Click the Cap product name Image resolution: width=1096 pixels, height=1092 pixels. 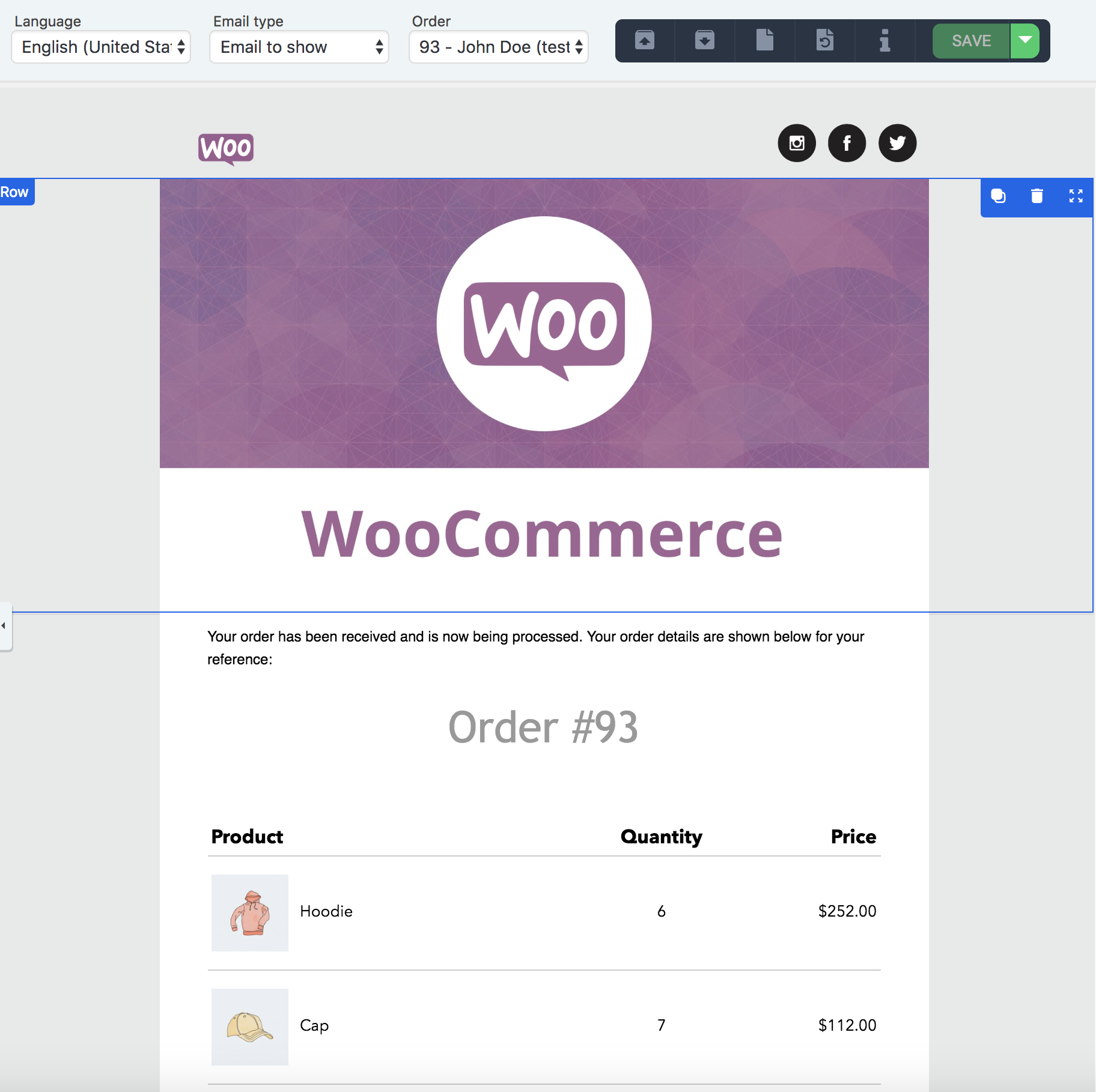(314, 1025)
